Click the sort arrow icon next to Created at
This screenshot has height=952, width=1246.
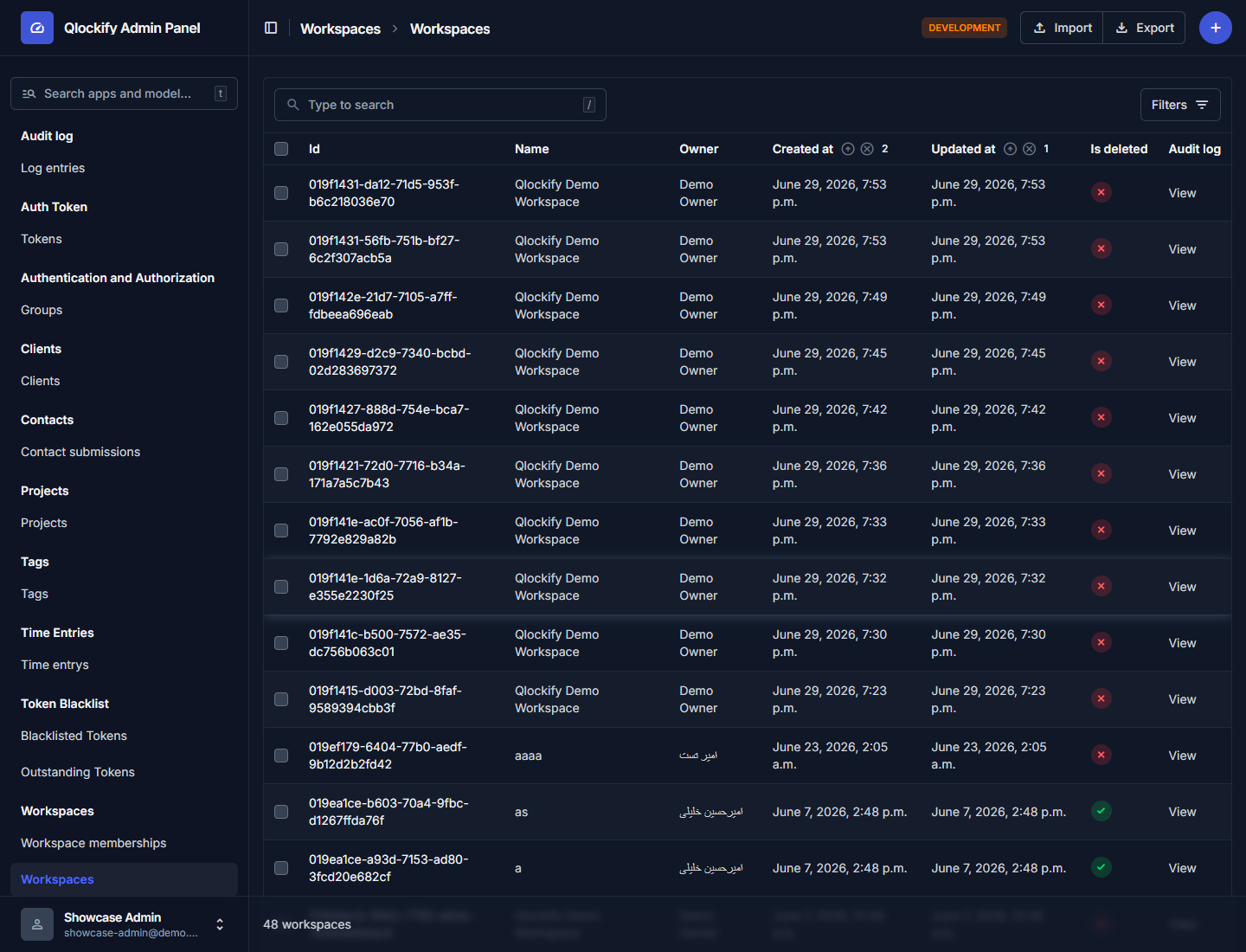[x=848, y=149]
